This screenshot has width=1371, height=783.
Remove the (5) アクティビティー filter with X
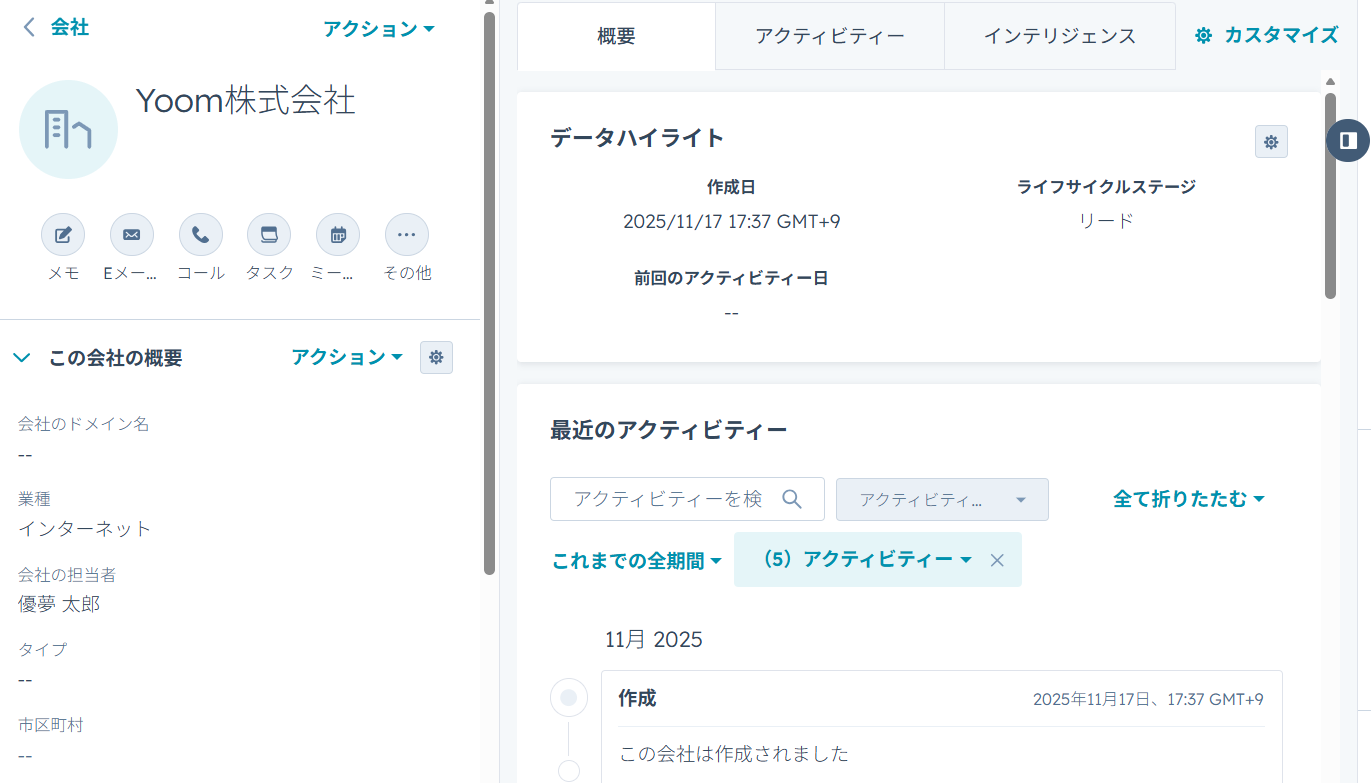point(997,560)
